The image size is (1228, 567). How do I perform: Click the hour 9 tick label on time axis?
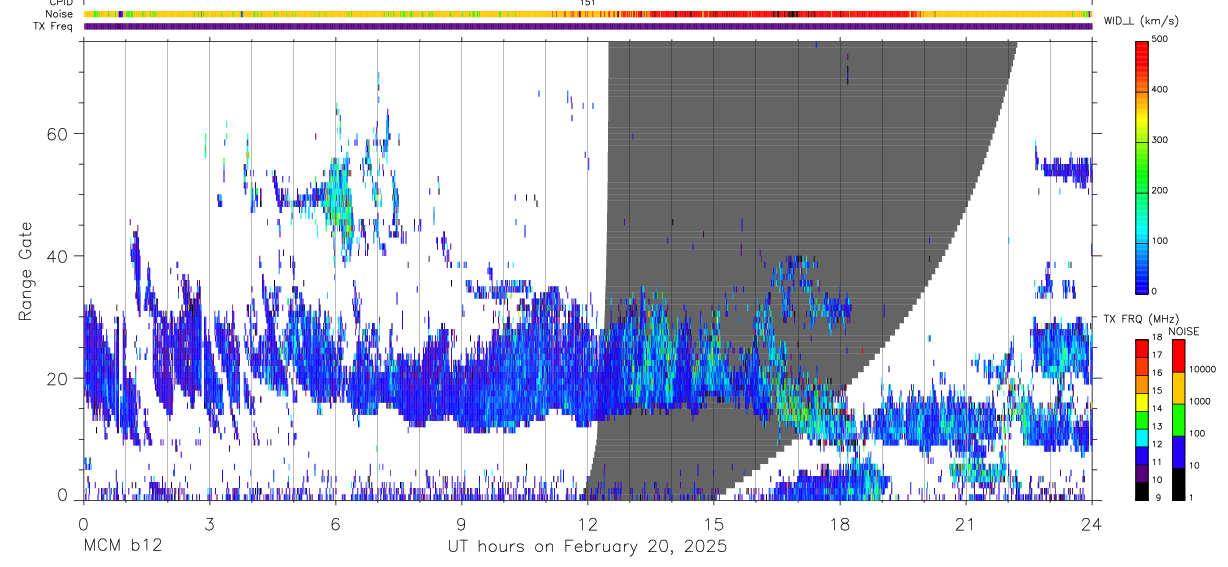tap(461, 524)
